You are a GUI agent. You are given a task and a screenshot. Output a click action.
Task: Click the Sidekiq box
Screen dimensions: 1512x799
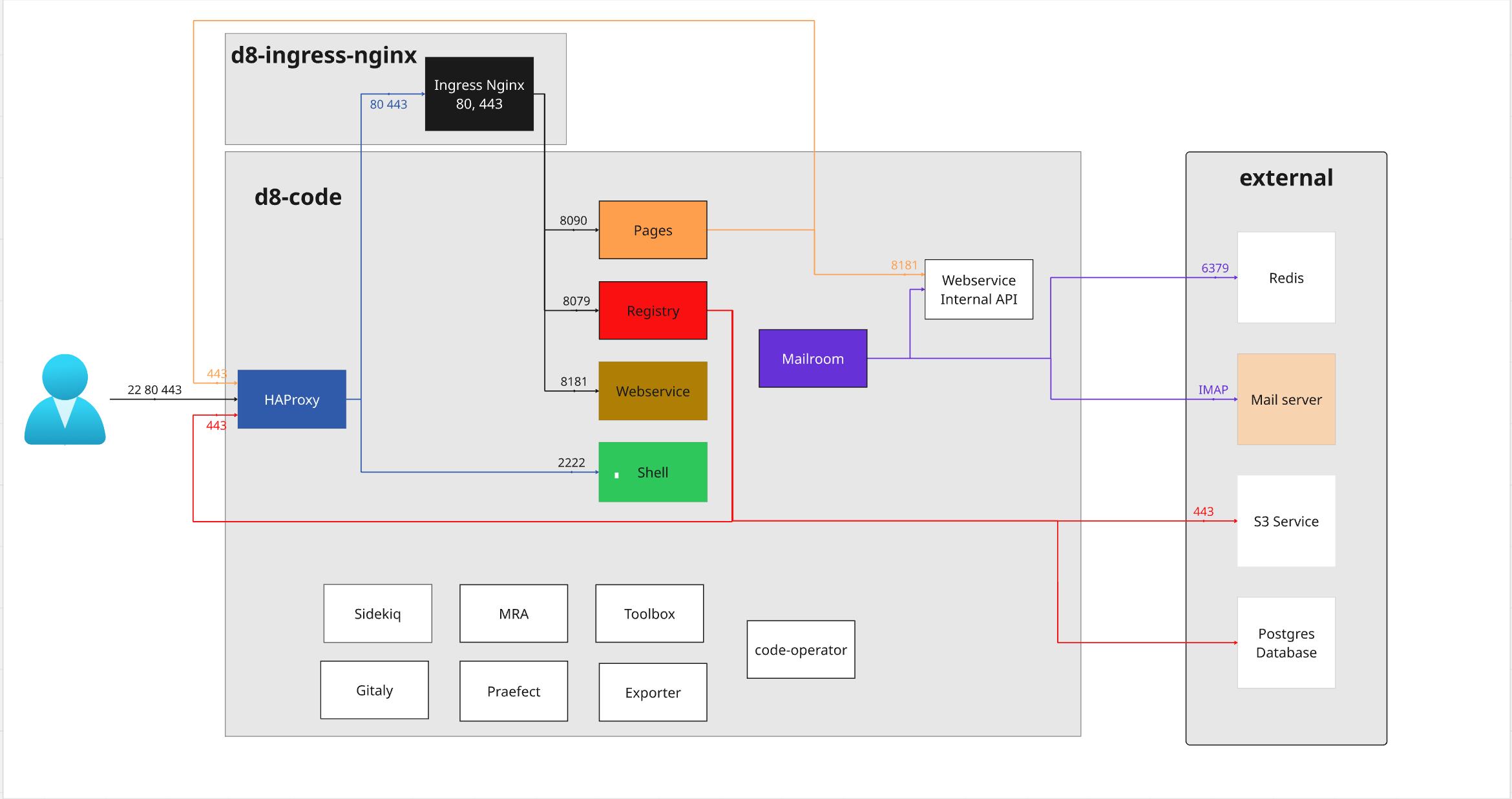coord(377,613)
